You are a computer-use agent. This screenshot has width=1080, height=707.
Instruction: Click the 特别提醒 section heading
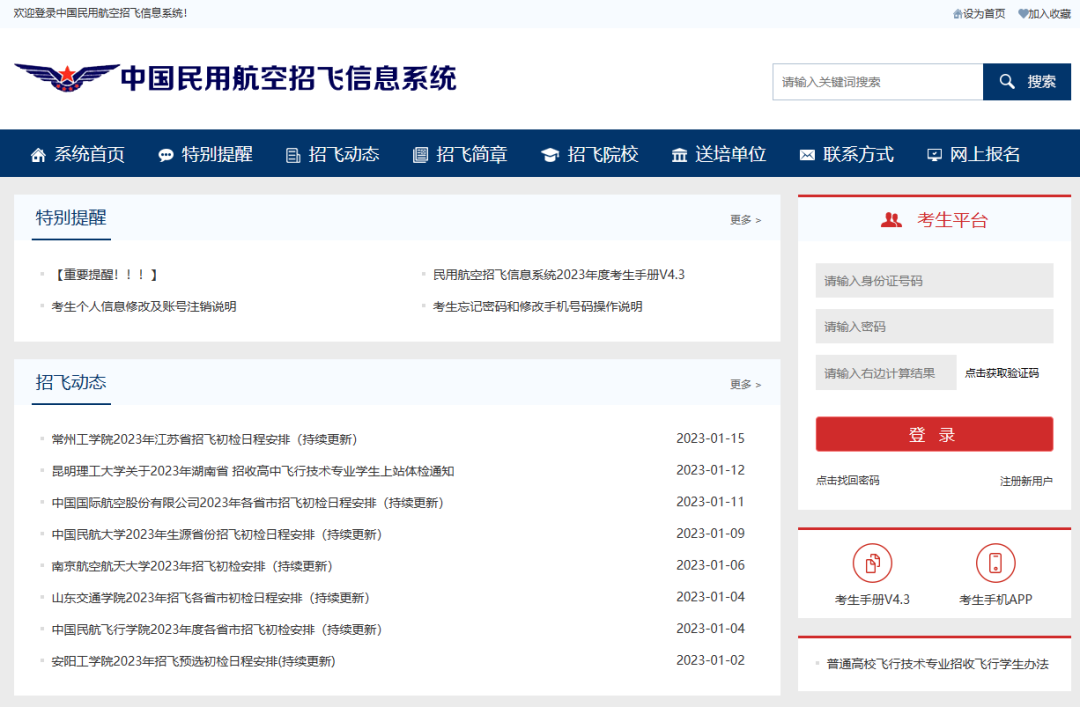(x=71, y=218)
